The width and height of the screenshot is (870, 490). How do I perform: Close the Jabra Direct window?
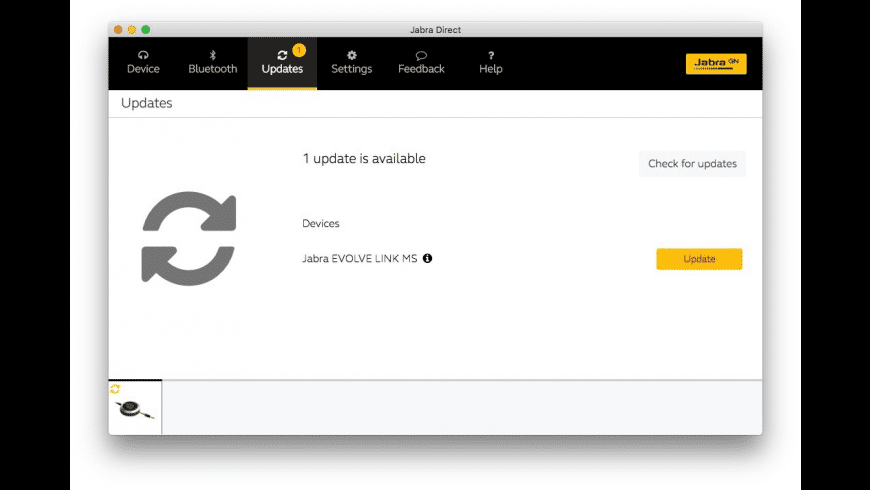[x=118, y=29]
